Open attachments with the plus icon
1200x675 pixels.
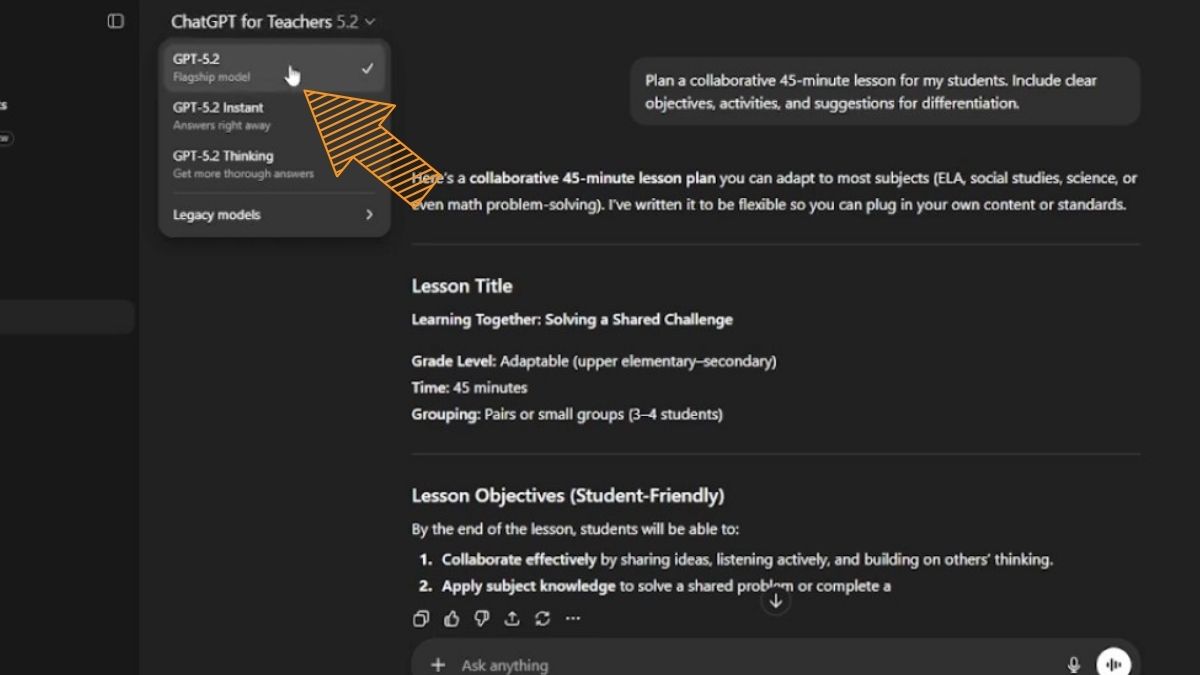point(437,664)
